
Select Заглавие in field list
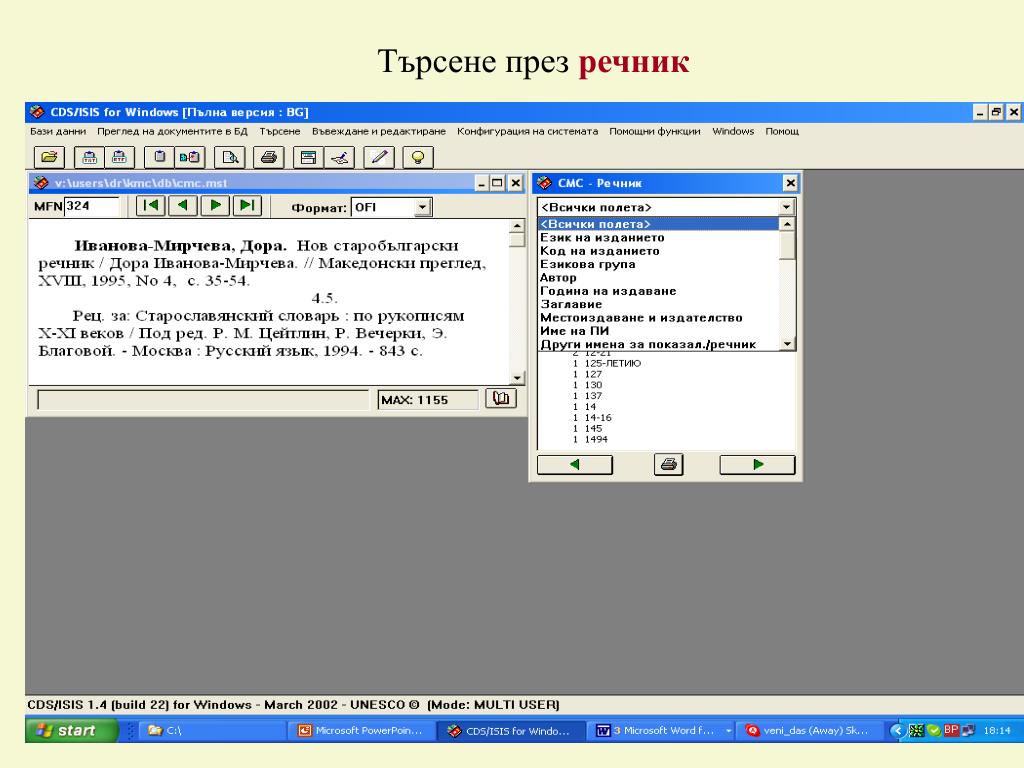[x=658, y=304]
